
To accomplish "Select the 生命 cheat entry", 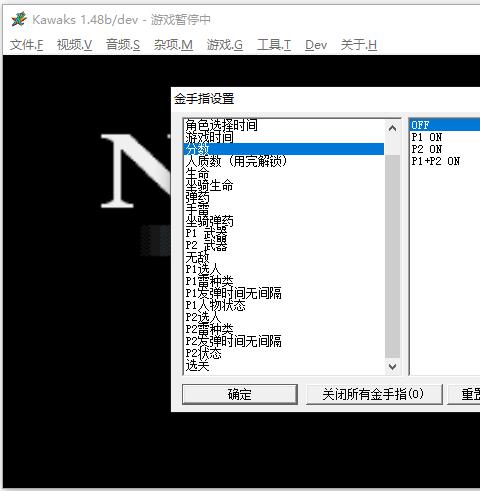I will [284, 173].
